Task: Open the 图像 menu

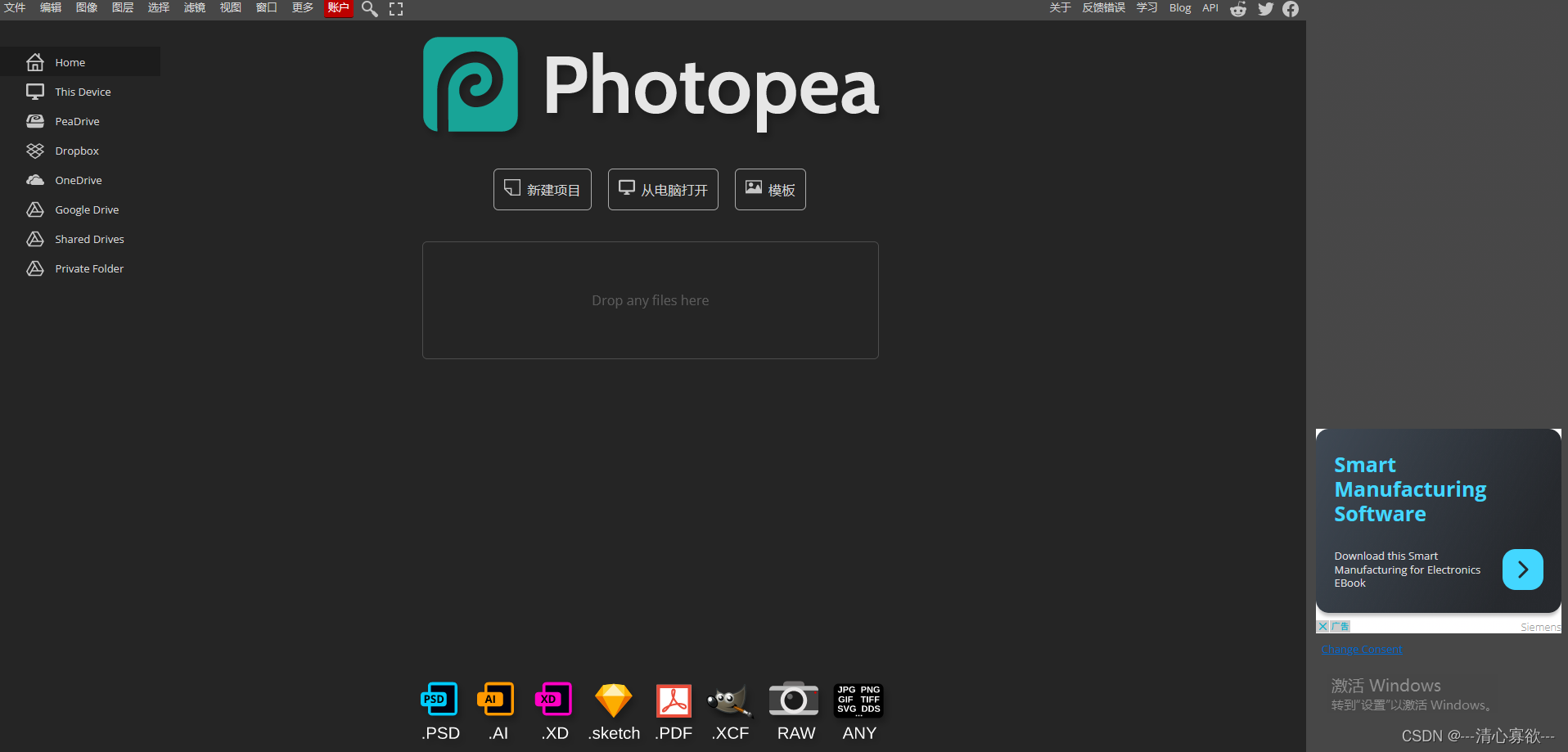Action: tap(87, 8)
